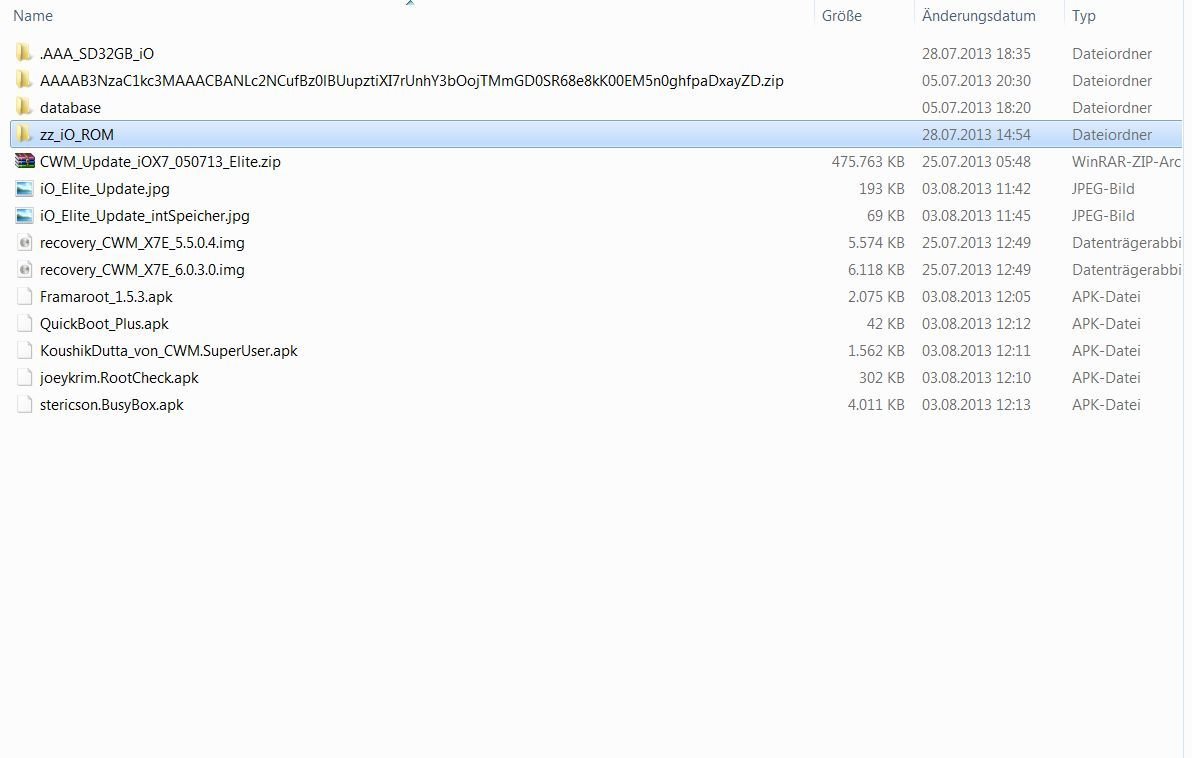The height and width of the screenshot is (758, 1192).
Task: Click date 25.07.2013 05:48
Action: 976,162
